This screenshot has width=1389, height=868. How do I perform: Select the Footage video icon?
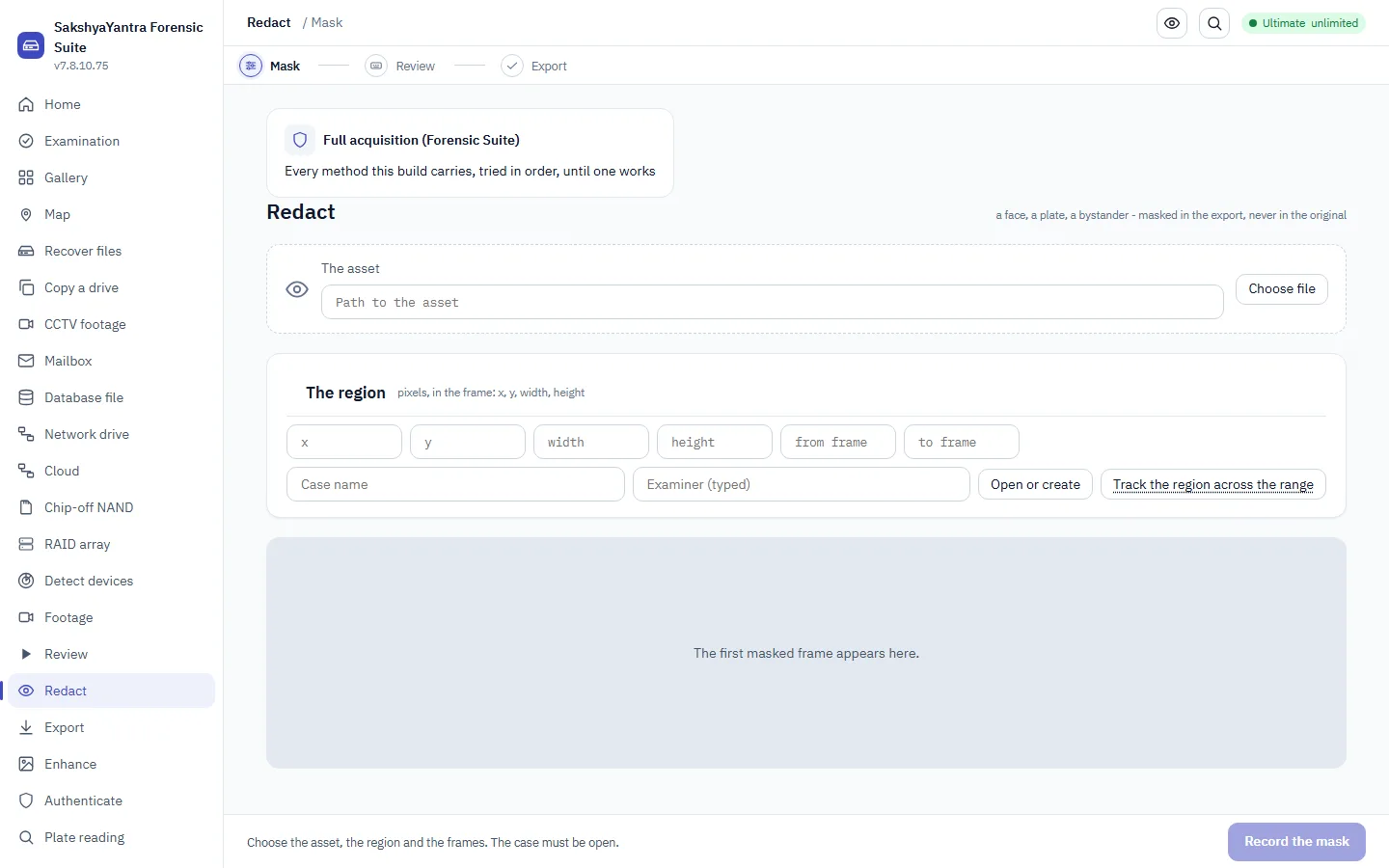click(x=26, y=617)
